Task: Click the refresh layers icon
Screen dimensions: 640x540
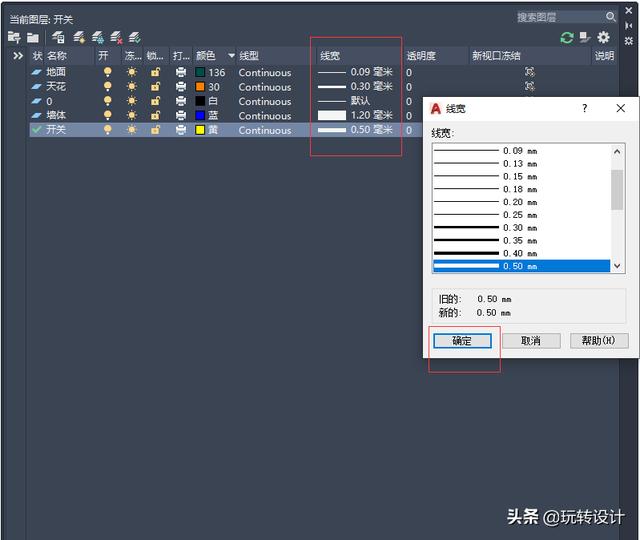Action: pyautogui.click(x=567, y=37)
